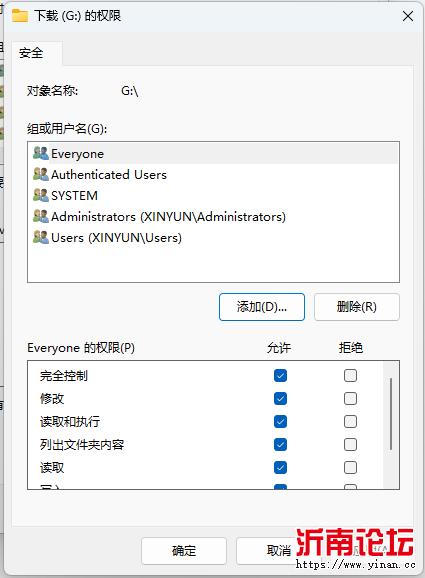Check 拒绝 for 修改
Screen dimensions: 425x578
pyautogui.click(x=350, y=398)
